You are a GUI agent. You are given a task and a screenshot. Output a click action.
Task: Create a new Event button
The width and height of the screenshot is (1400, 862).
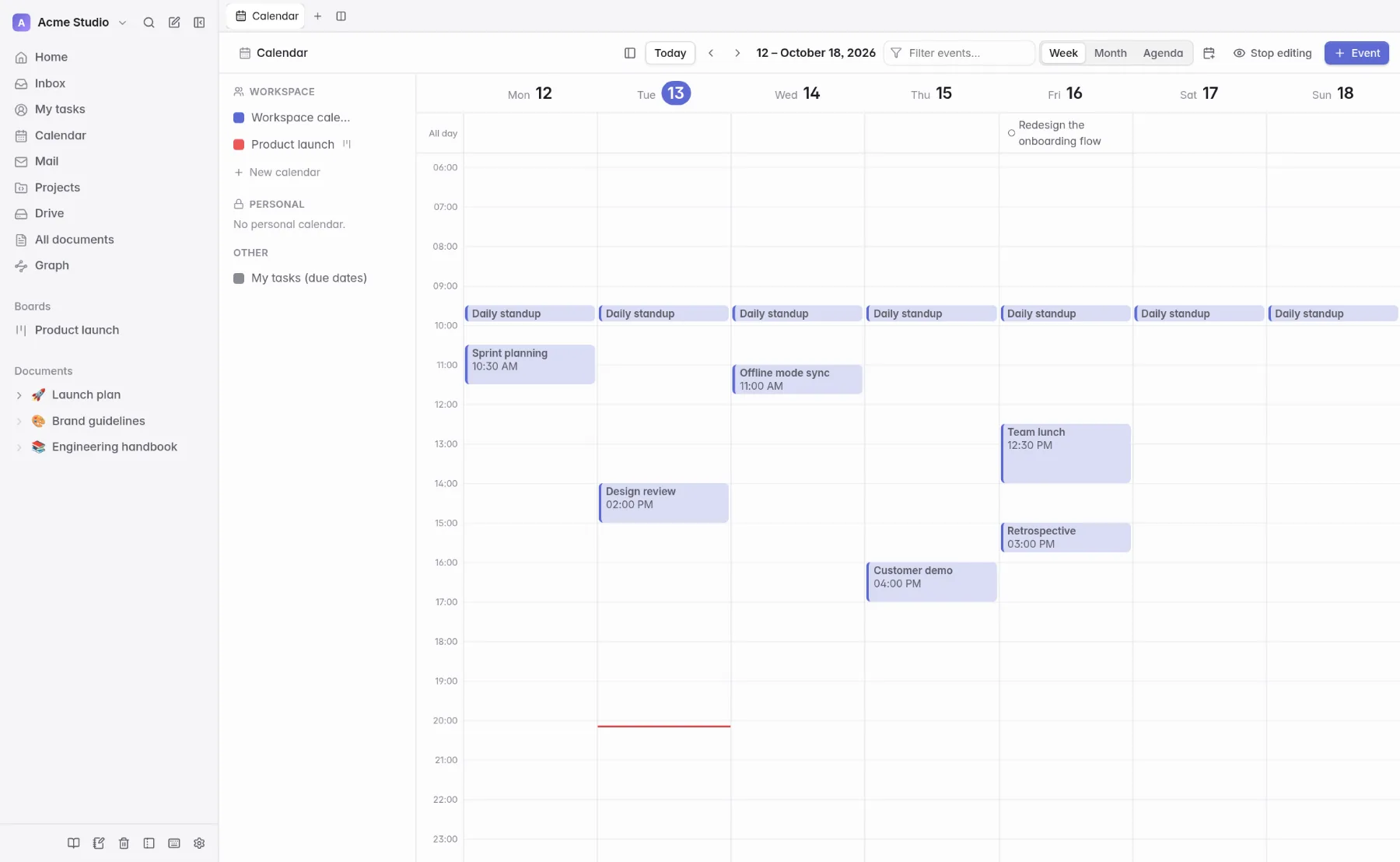click(1356, 53)
